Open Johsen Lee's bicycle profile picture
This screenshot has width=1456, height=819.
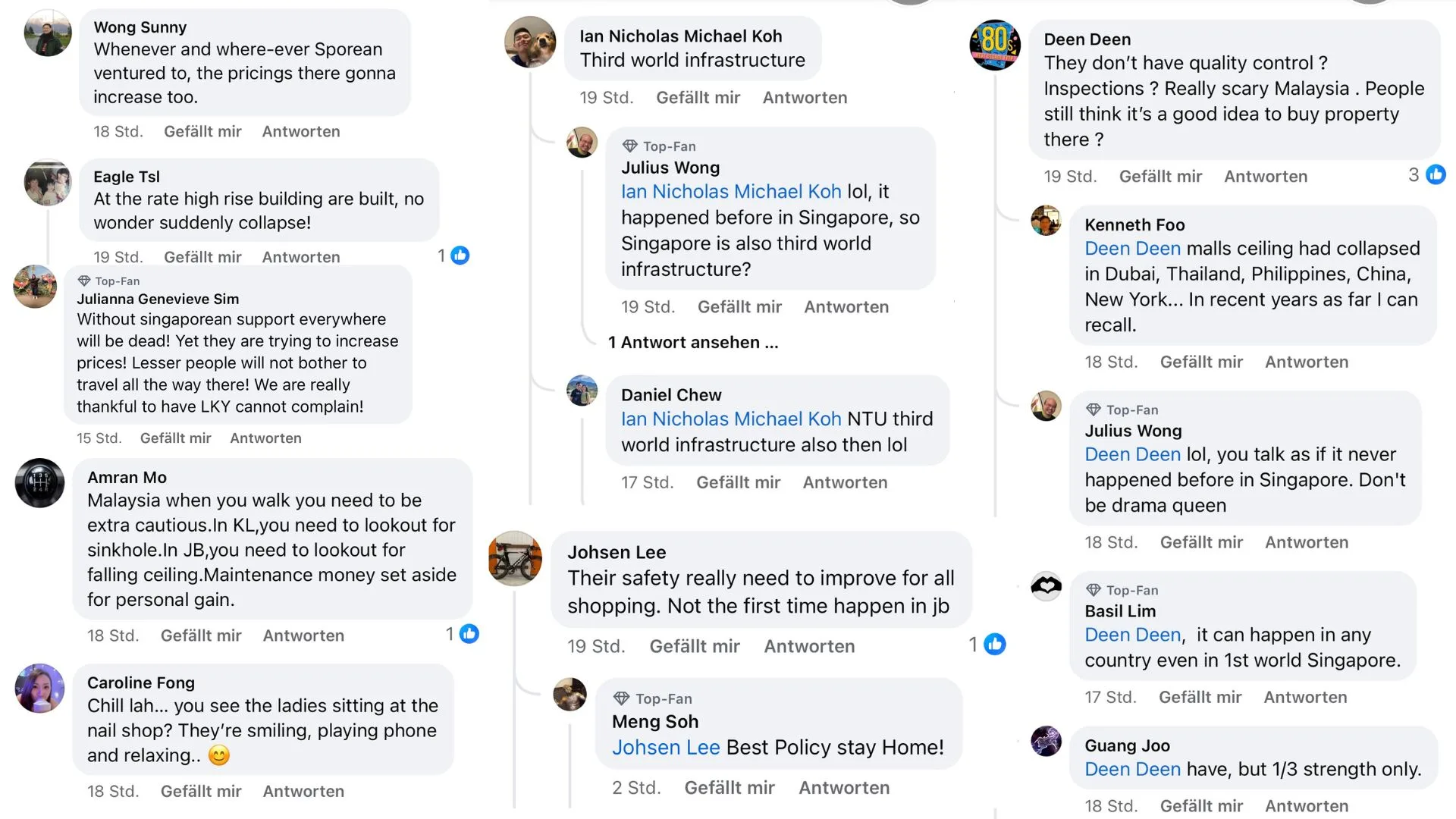pyautogui.click(x=515, y=559)
